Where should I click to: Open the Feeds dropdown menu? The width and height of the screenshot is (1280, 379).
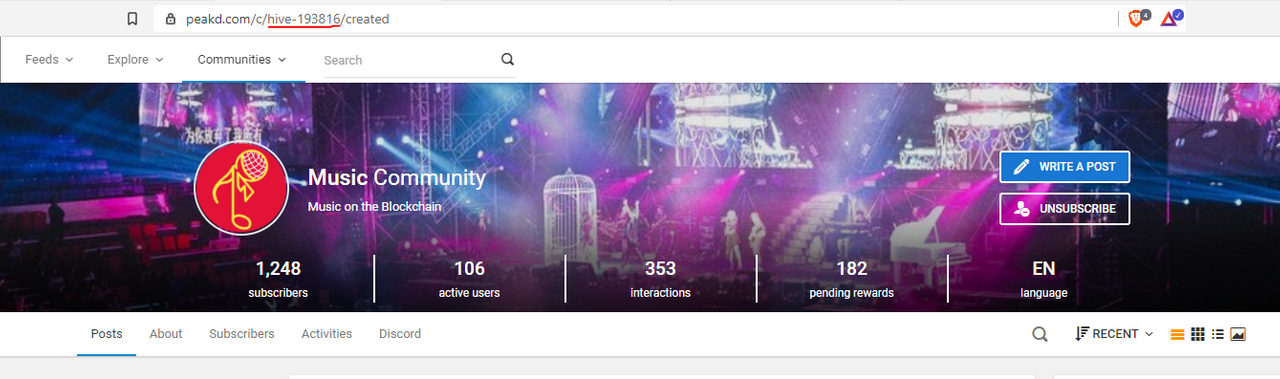49,59
